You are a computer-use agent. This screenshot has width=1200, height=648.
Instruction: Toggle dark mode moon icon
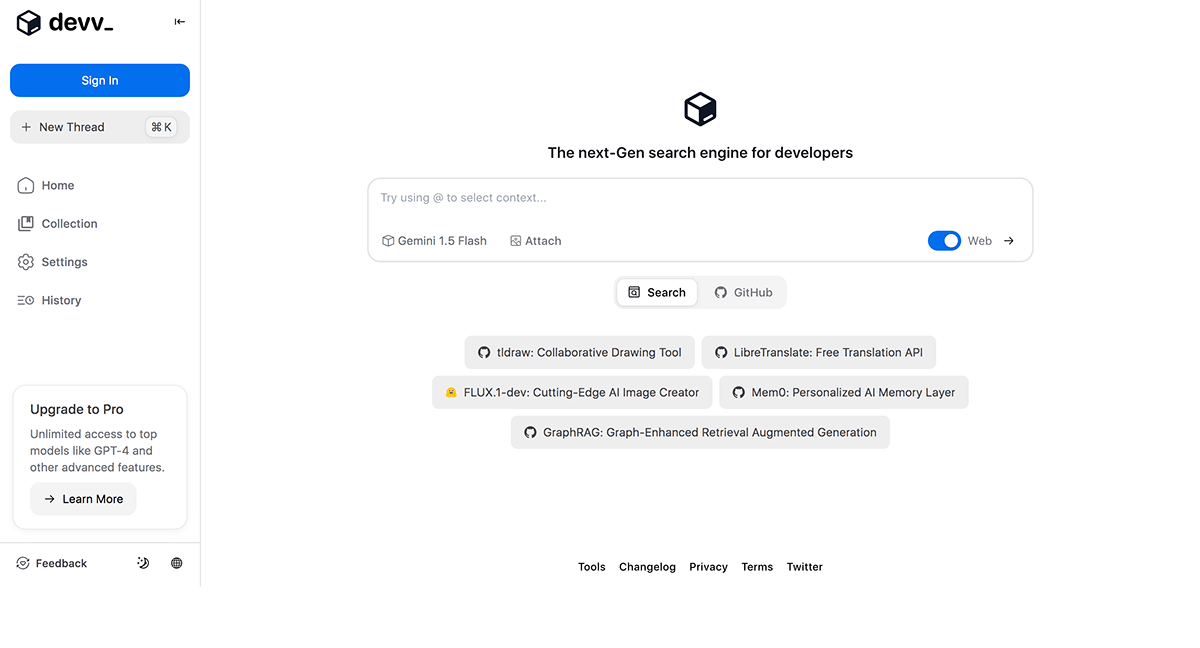pos(143,563)
